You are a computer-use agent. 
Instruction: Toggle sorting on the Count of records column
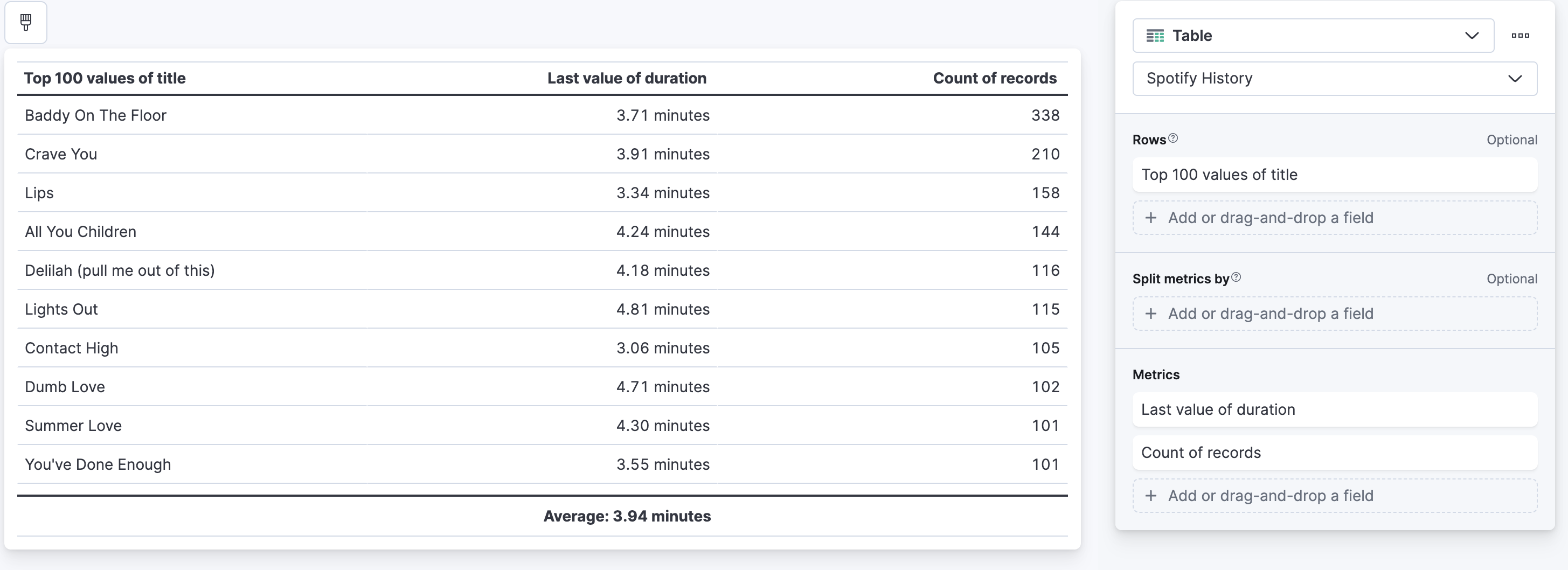(x=995, y=78)
